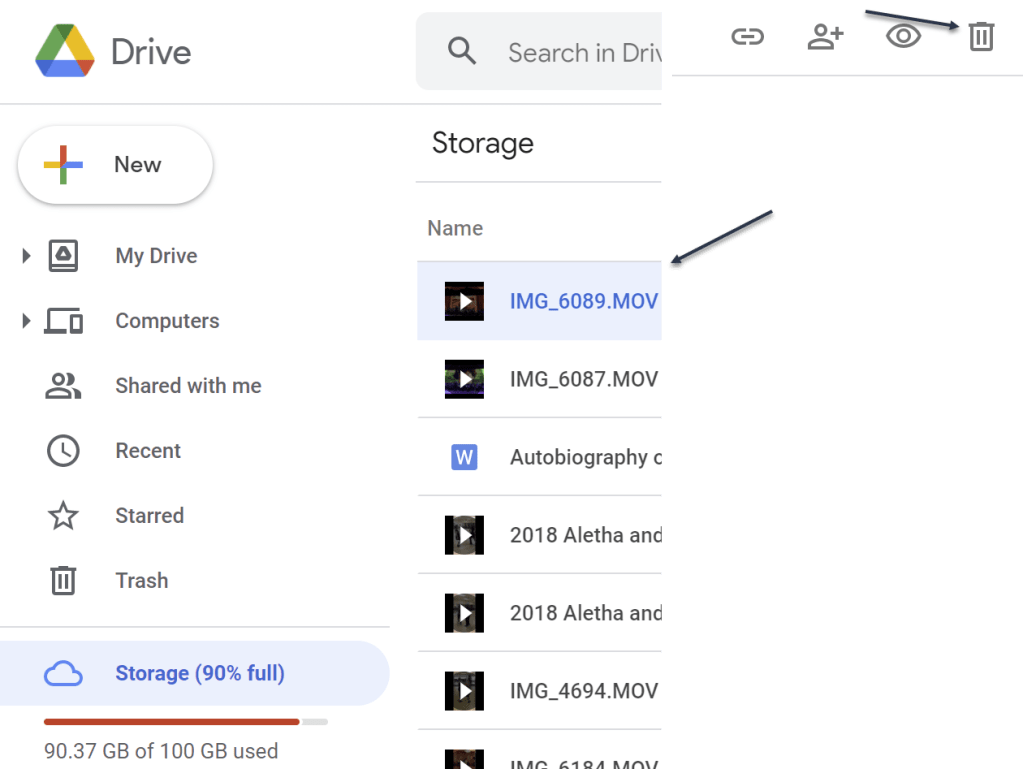Click inside the Search in Drive field

pos(580,53)
